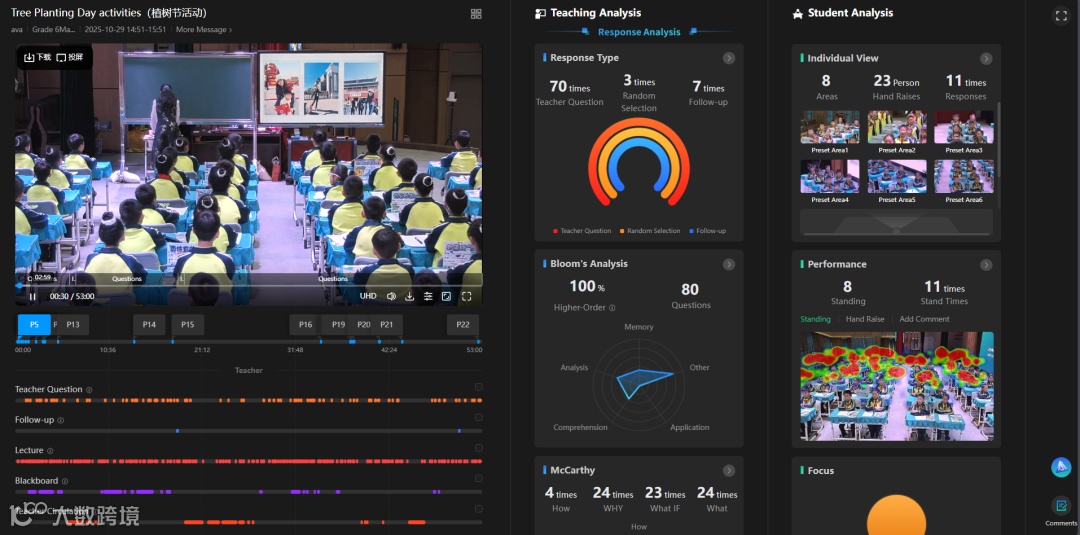Jump to slide marker P22
1080x535 pixels.
coord(463,325)
